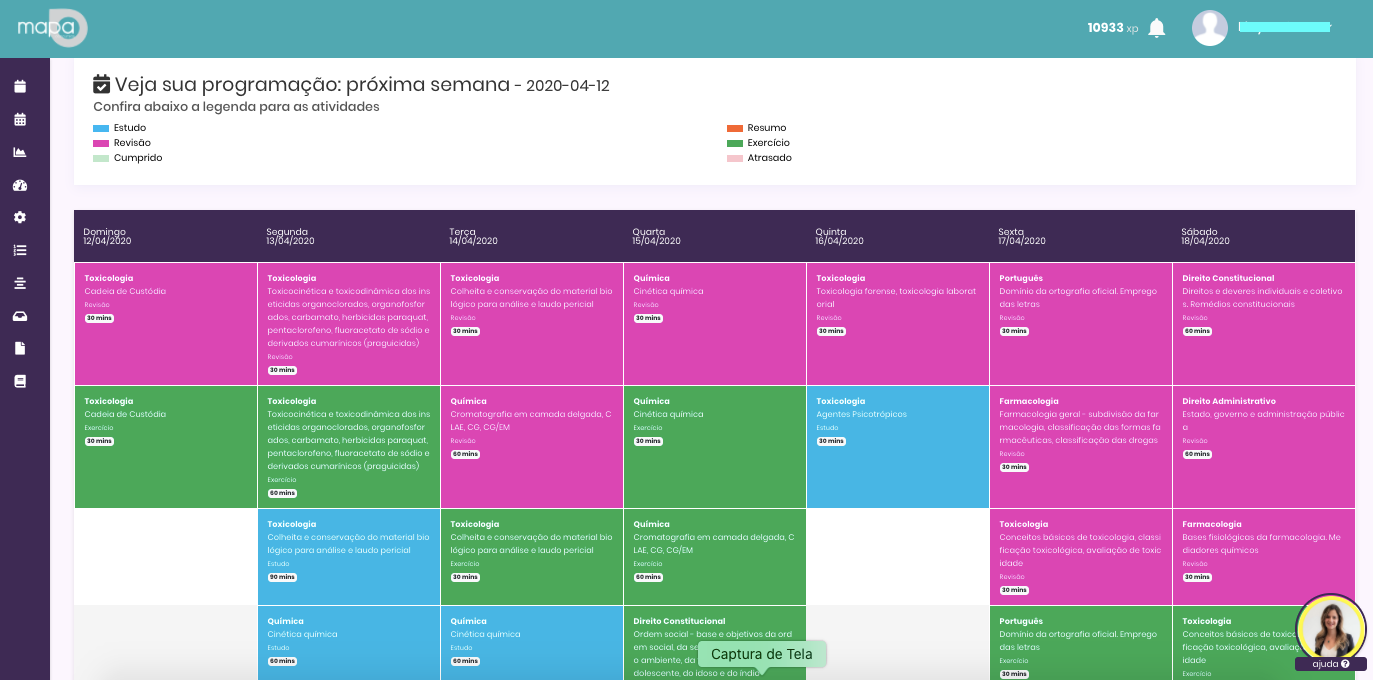Viewport: 1373px width, 680px height.
Task: Click the numbered list icon in sidebar
Action: tap(20, 250)
